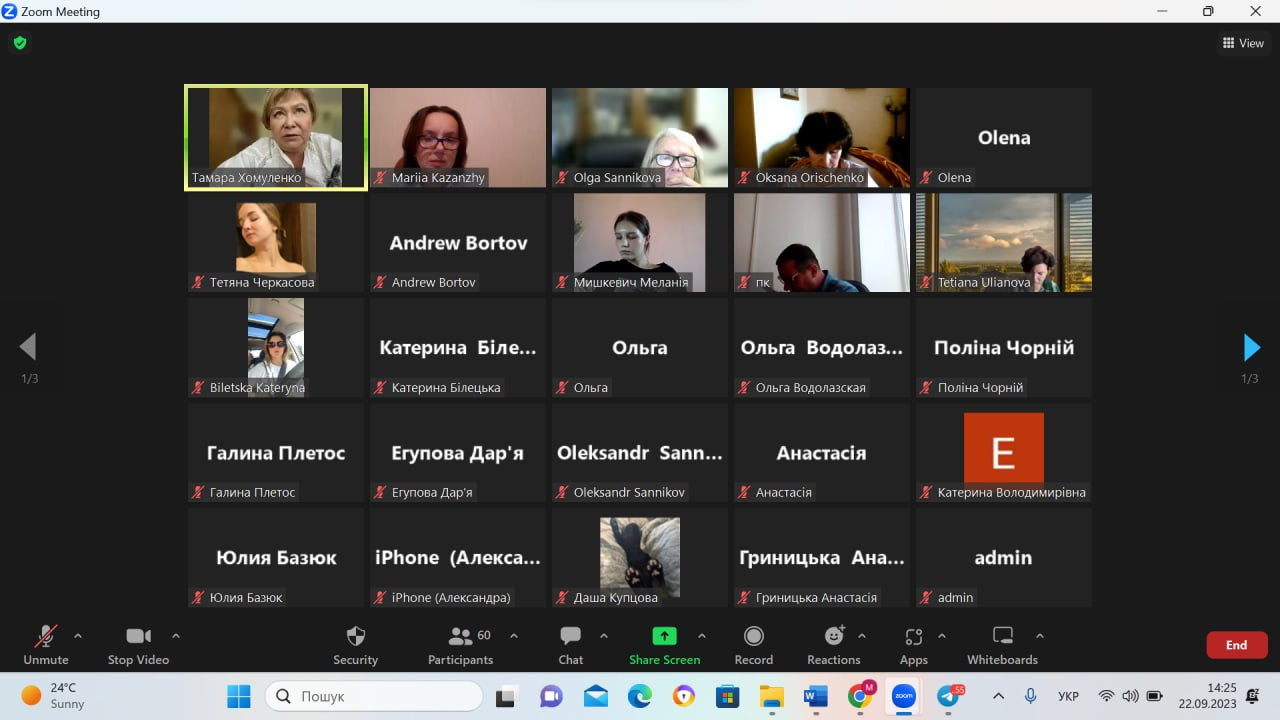Image resolution: width=1280 pixels, height=720 pixels.
Task: Expand the caret next to Chat
Action: pos(604,635)
